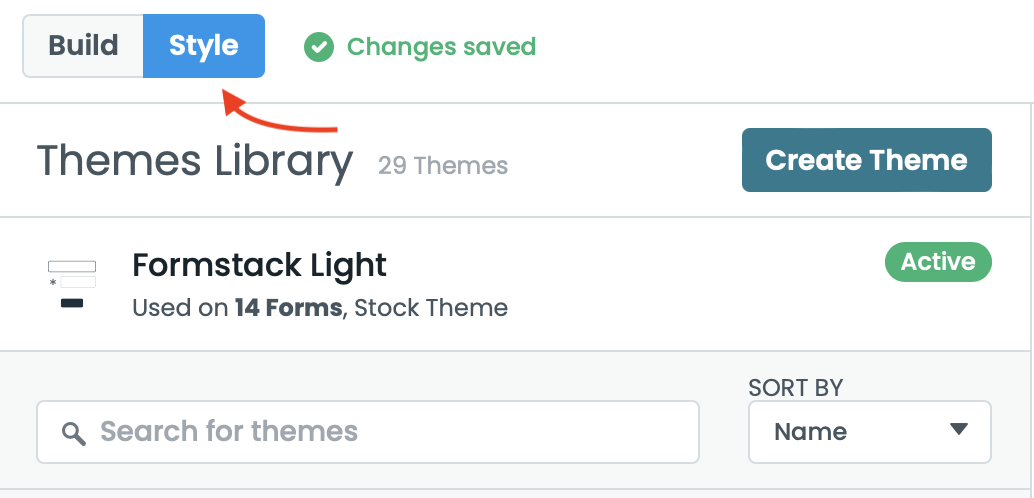This screenshot has height=498, width=1034.
Task: Click the Name value in sort box
Action: click(x=811, y=432)
